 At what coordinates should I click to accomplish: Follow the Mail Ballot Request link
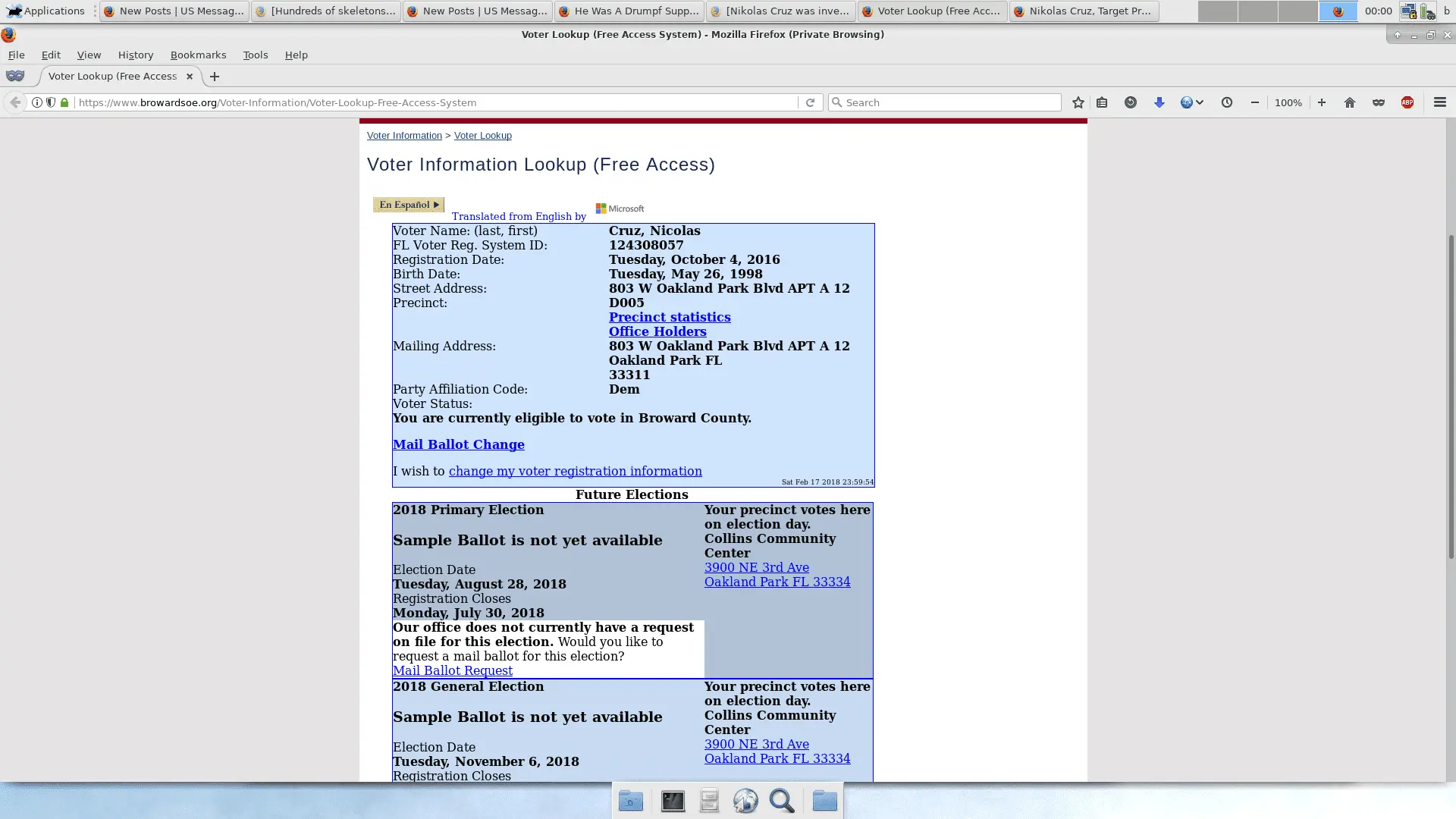point(452,670)
